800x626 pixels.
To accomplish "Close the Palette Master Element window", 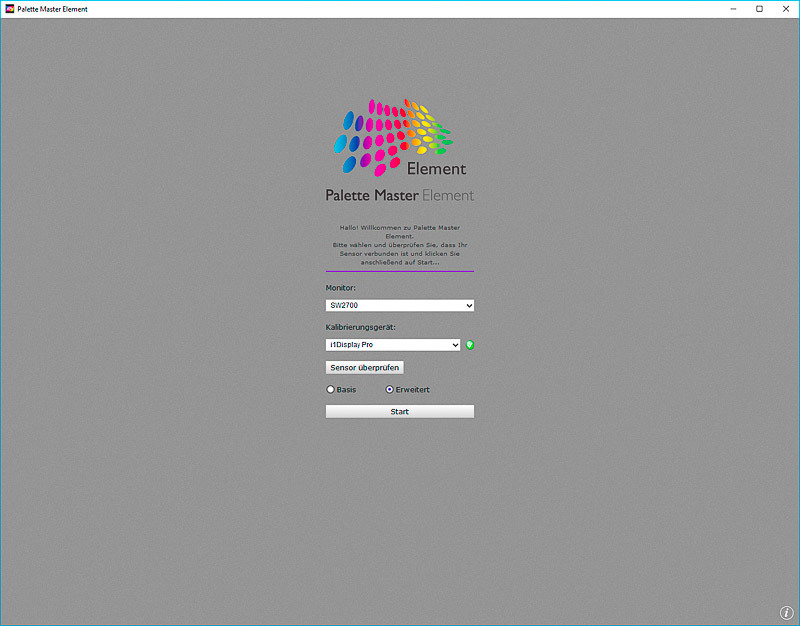I will pos(786,9).
